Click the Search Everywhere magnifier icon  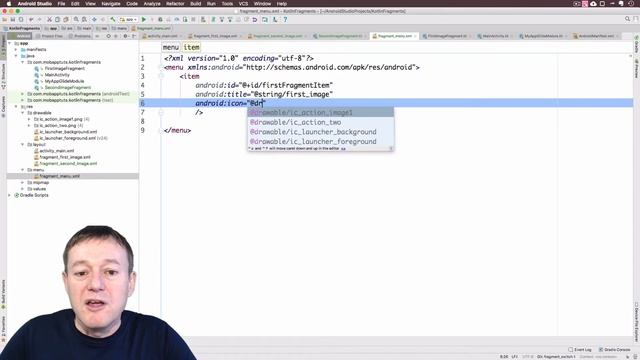627,19
